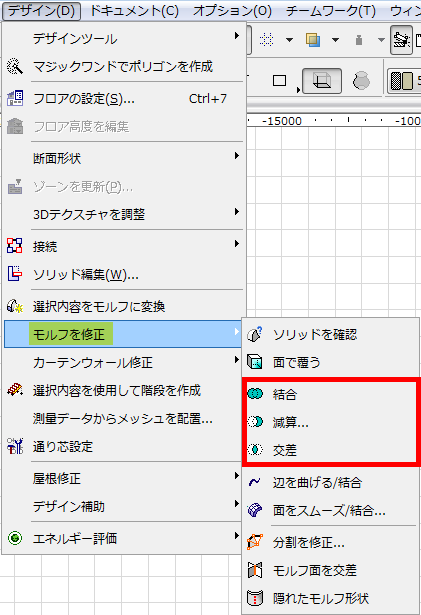Click the 減算 subtract icon
Image resolution: width=421 pixels, height=615 pixels.
[x=255, y=422]
